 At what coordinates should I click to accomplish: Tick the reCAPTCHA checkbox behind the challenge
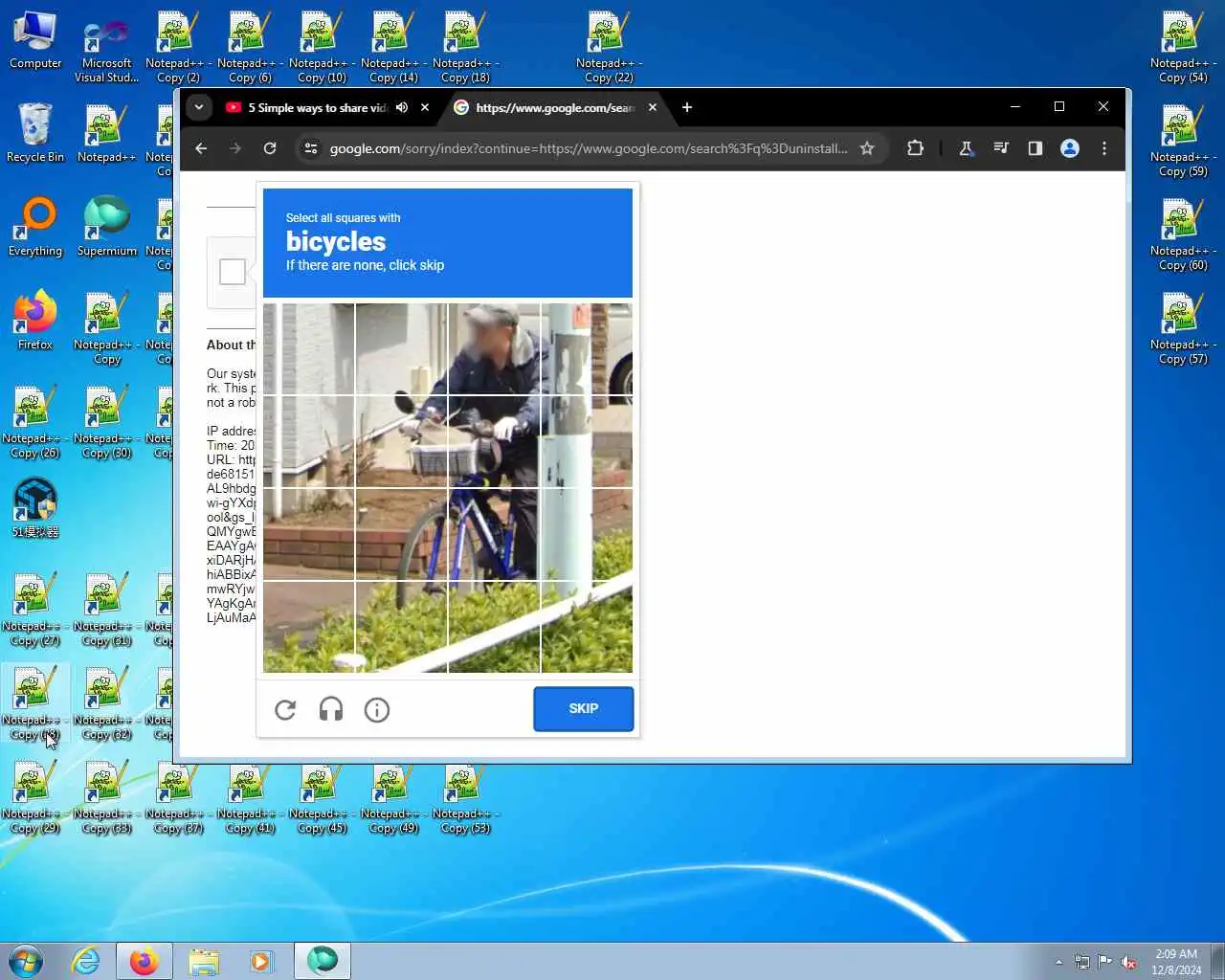(x=233, y=272)
